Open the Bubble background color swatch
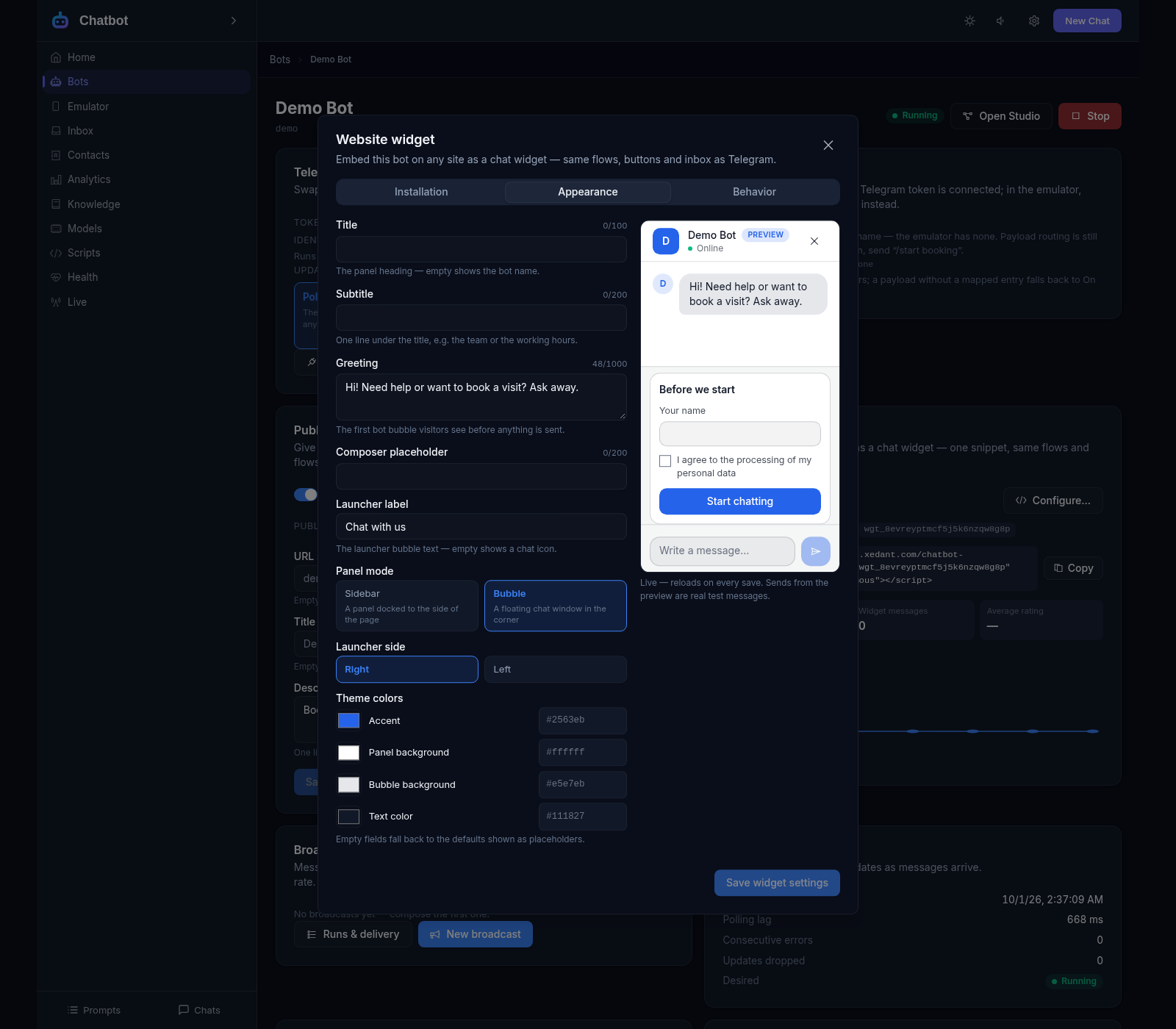The width and height of the screenshot is (1176, 1029). [348, 785]
